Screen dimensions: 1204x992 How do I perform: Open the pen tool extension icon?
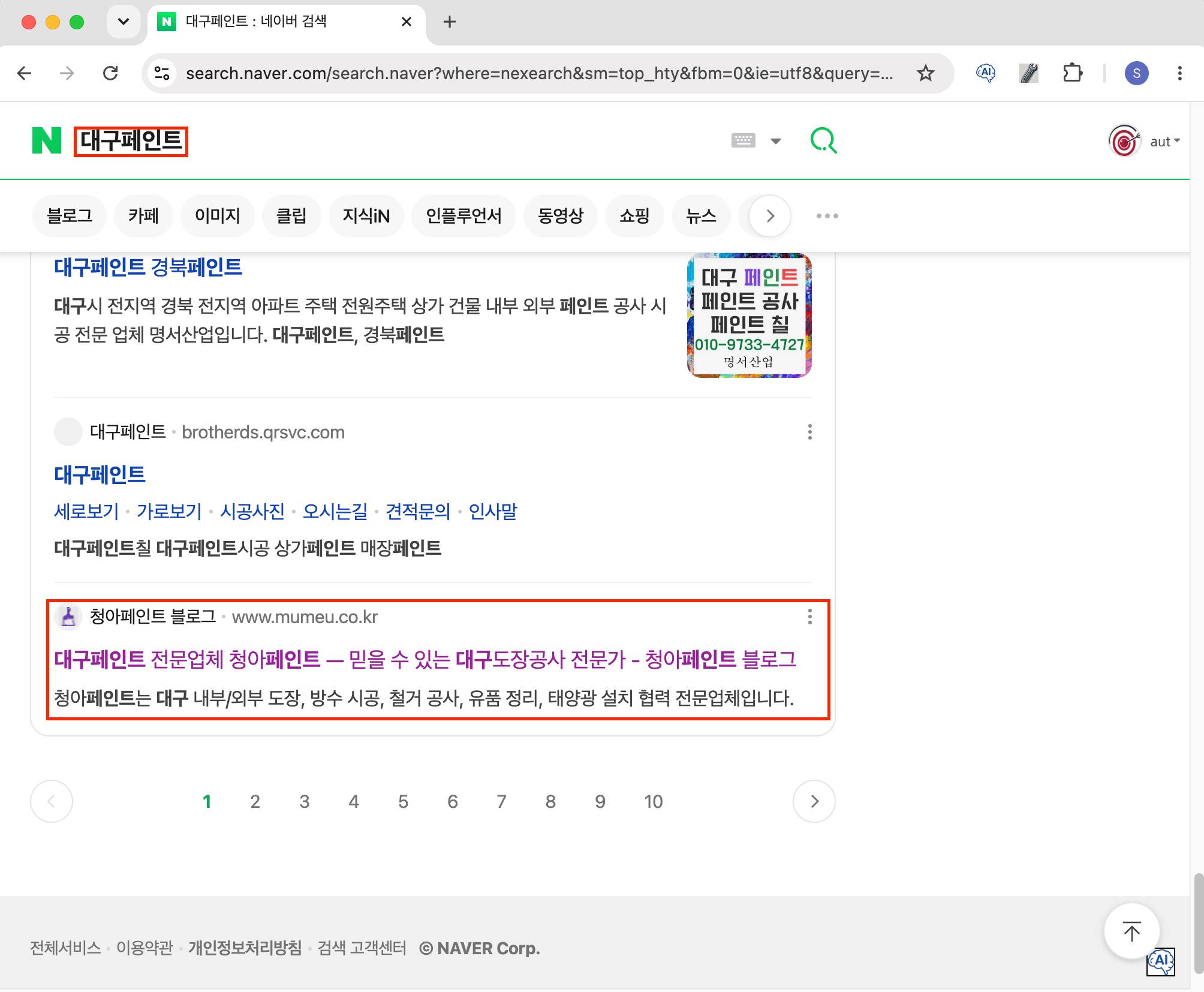click(1029, 73)
